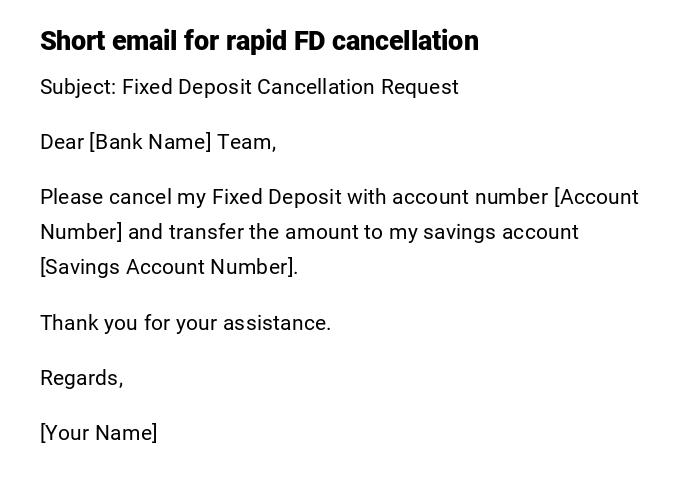Click "Team," in the greeting line
The width and height of the screenshot is (700, 495).
[246, 142]
